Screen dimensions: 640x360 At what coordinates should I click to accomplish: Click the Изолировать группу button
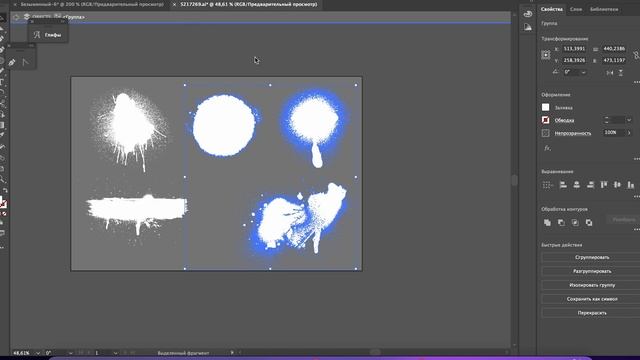click(592, 285)
